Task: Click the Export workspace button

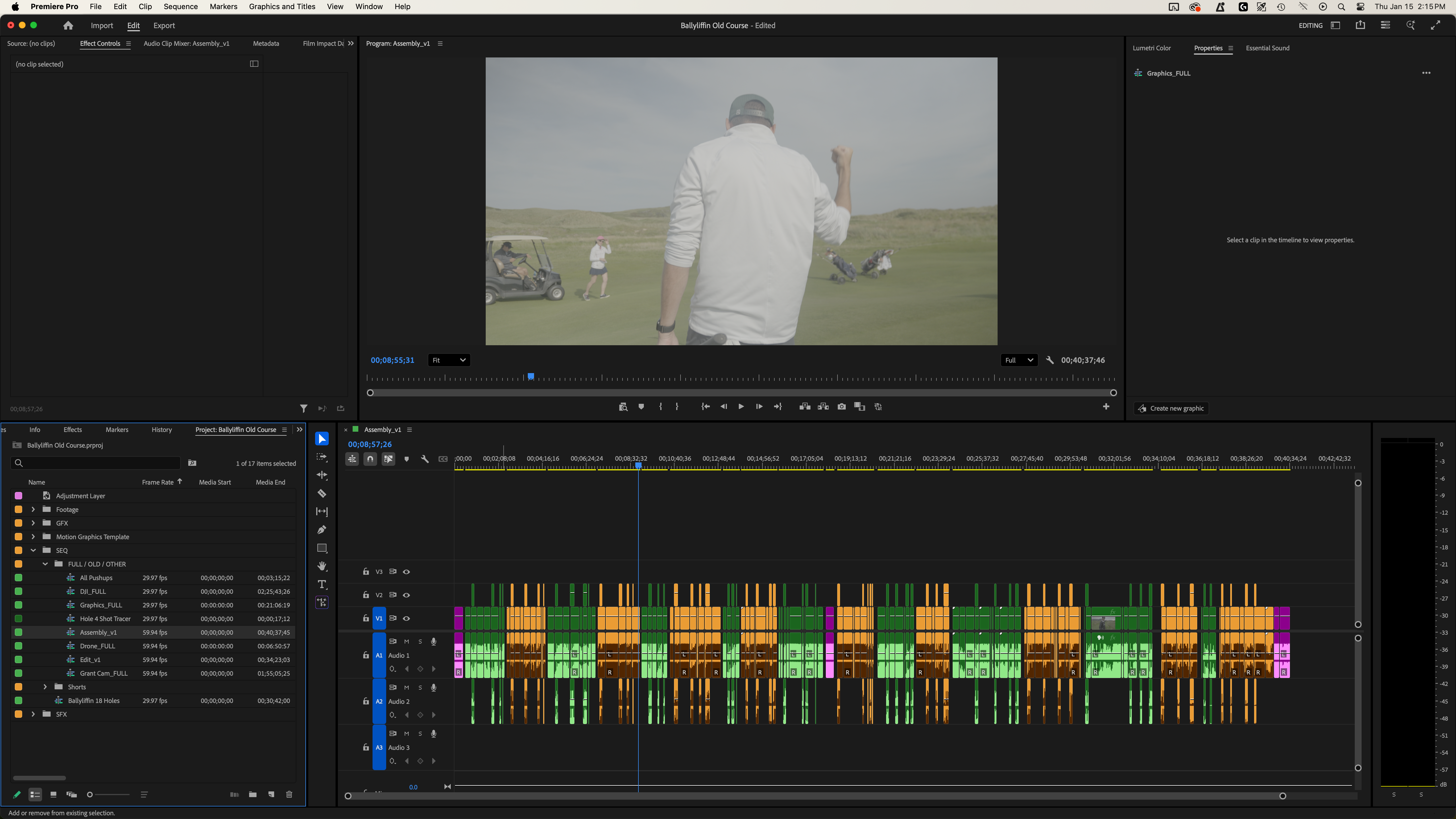Action: click(164, 25)
